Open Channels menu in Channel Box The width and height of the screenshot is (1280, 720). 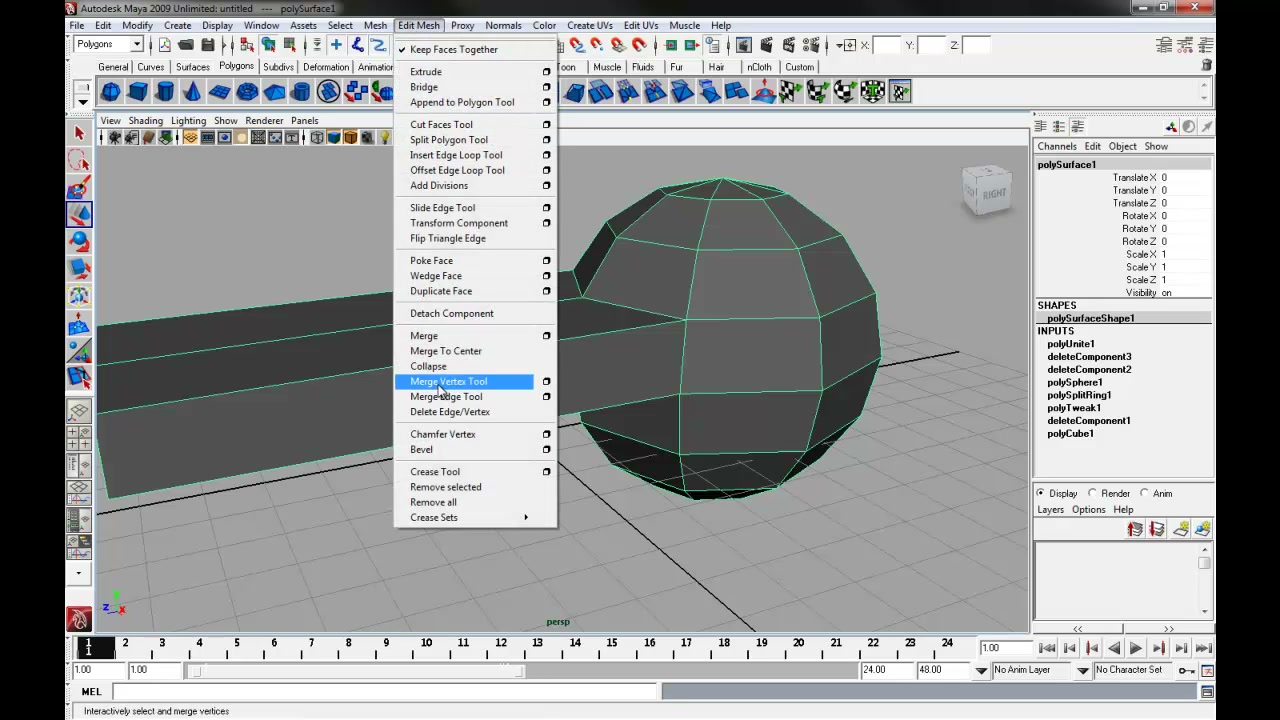point(1057,146)
